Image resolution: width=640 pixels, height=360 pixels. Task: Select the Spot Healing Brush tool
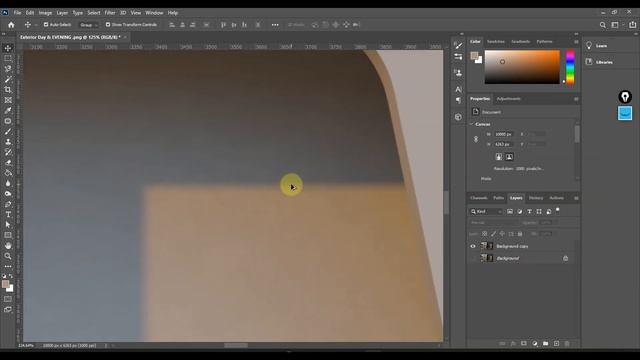coord(8,121)
